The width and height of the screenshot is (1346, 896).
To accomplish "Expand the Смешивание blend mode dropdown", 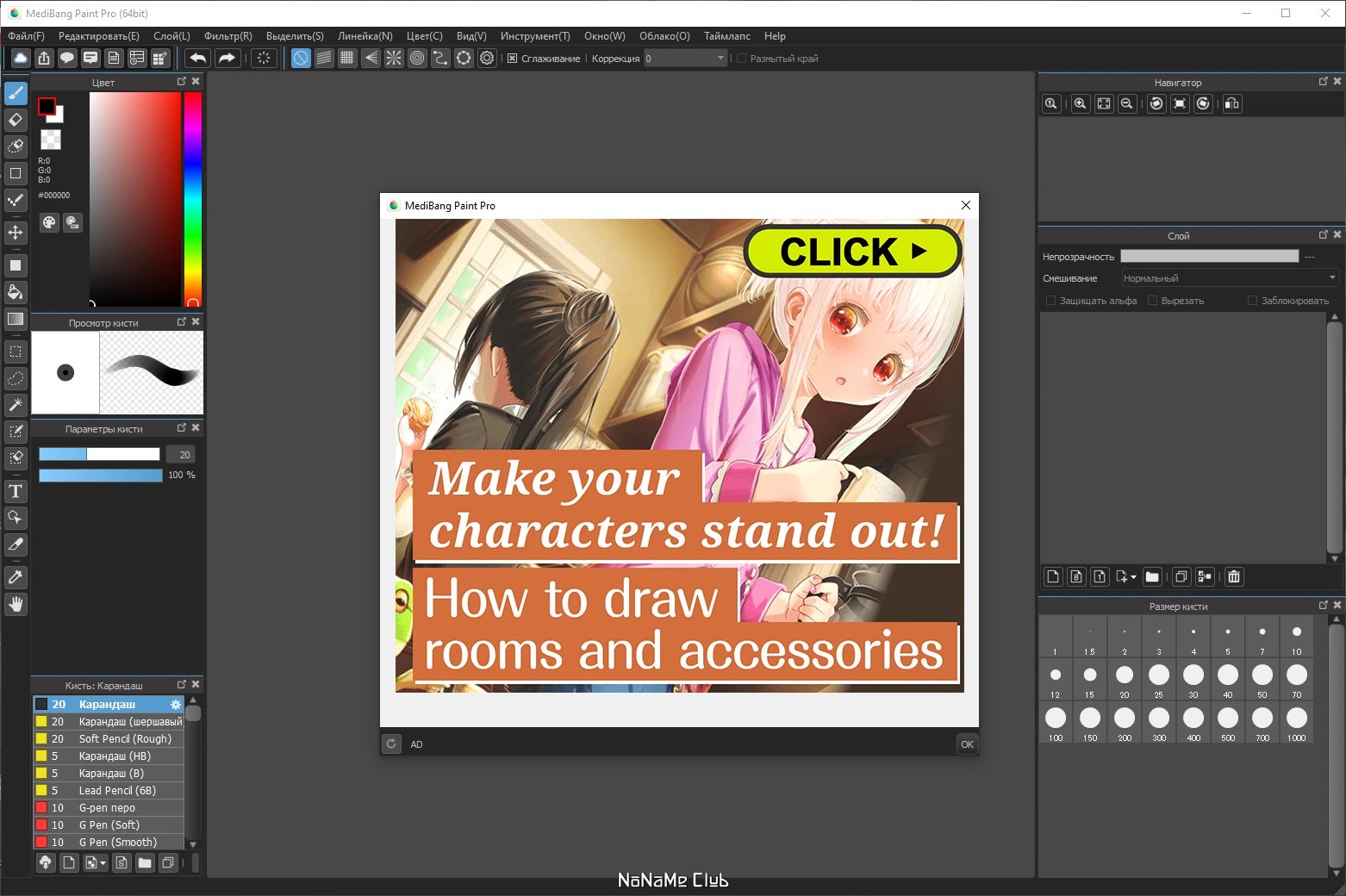I will point(1331,278).
